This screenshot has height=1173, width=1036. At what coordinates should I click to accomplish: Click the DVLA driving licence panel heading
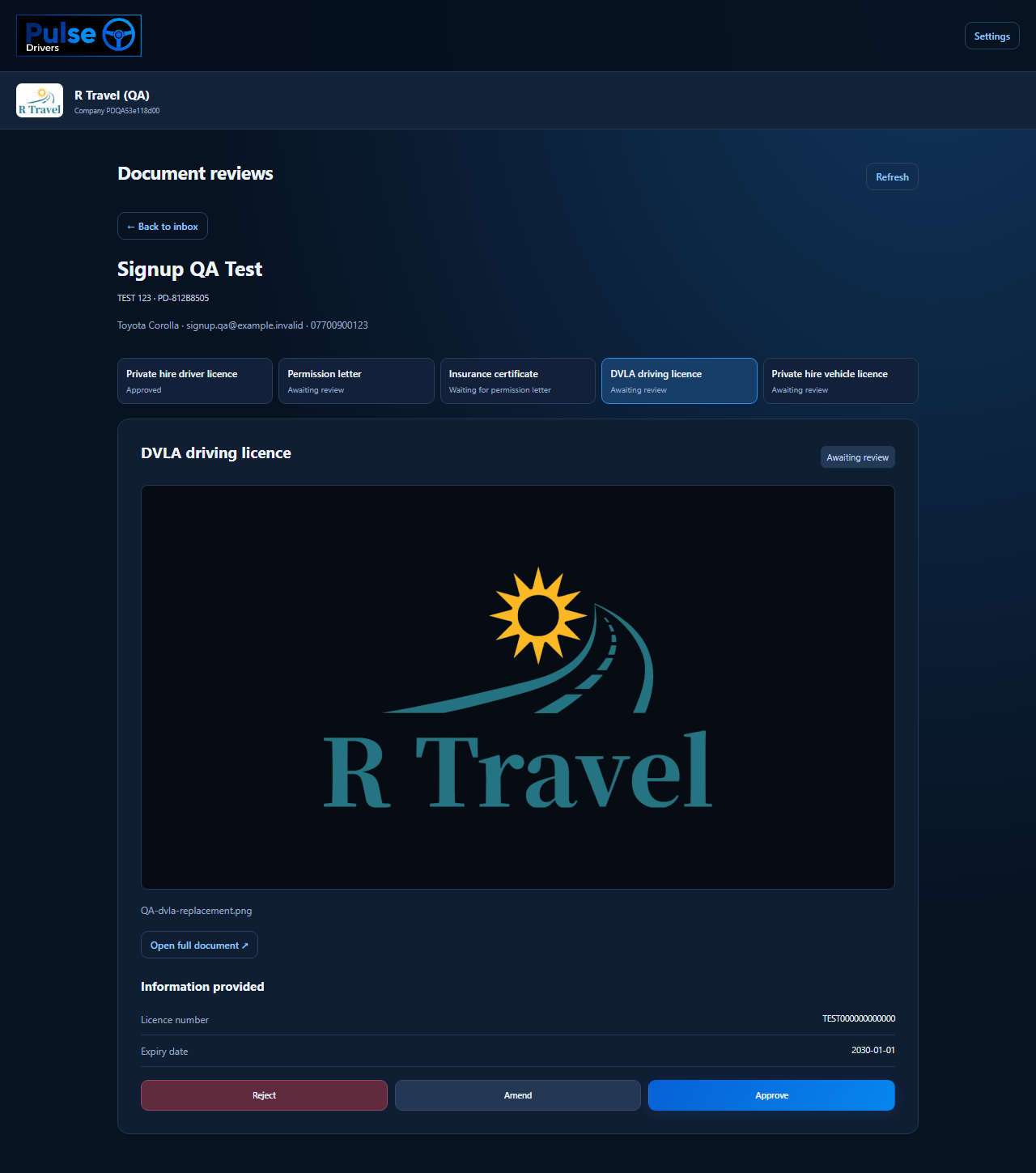pyautogui.click(x=216, y=453)
